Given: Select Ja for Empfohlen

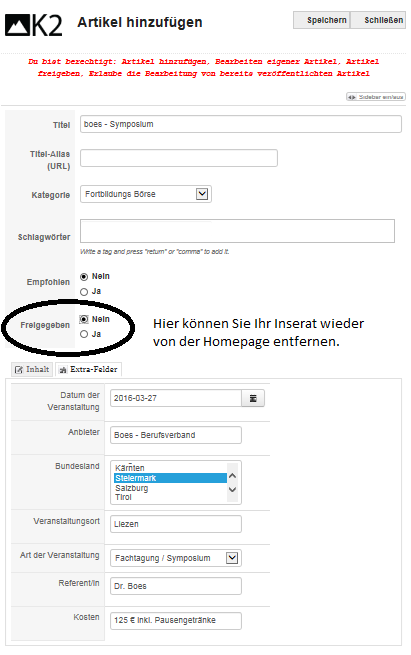Looking at the screenshot, I should click(84, 292).
